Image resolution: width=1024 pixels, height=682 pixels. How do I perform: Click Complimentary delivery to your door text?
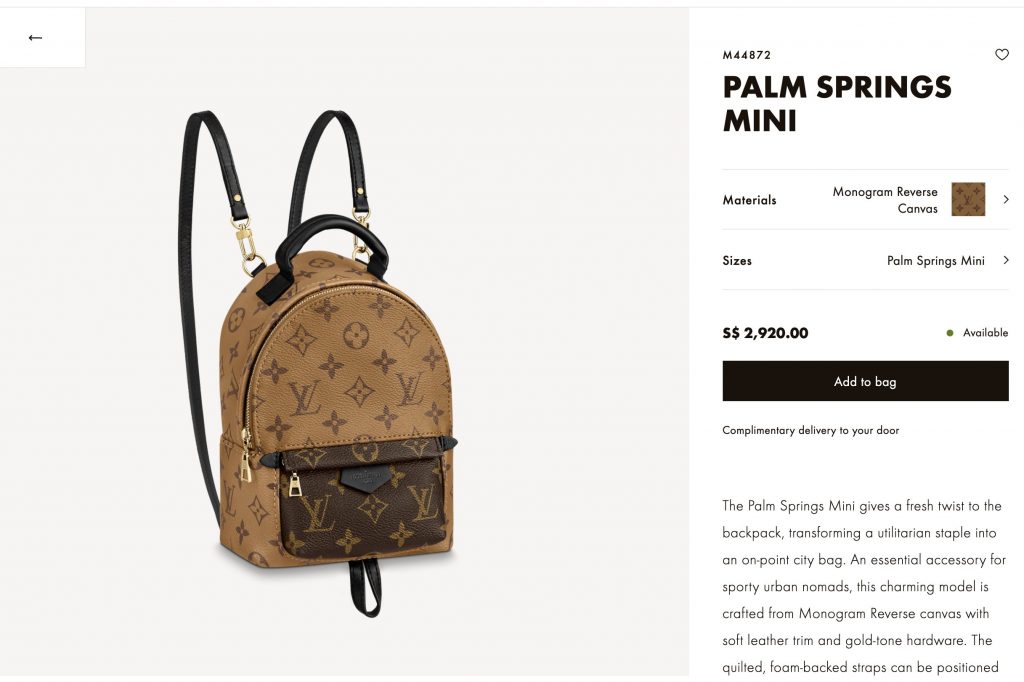pos(810,430)
